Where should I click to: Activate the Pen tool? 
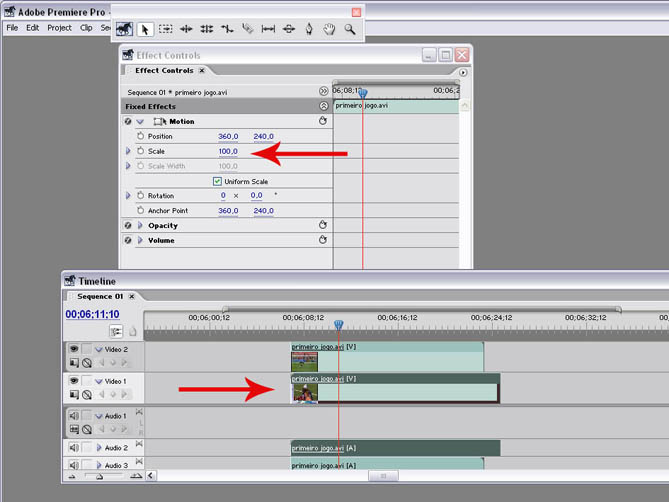coord(309,30)
